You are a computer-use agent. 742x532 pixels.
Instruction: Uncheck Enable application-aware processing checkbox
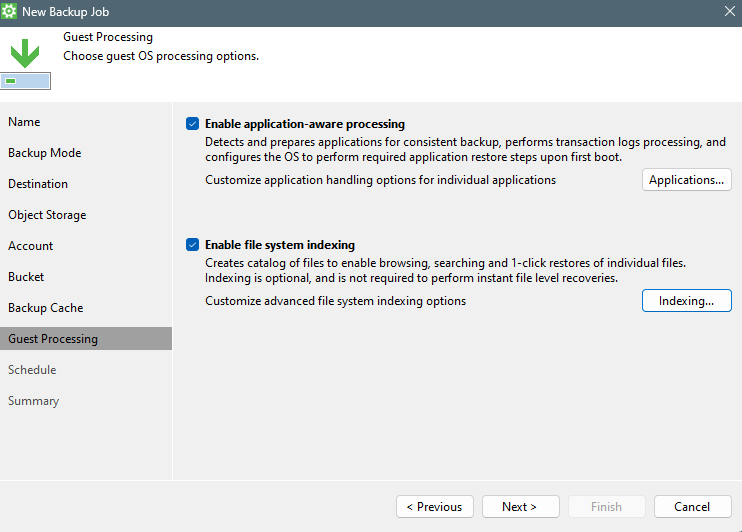coord(192,124)
